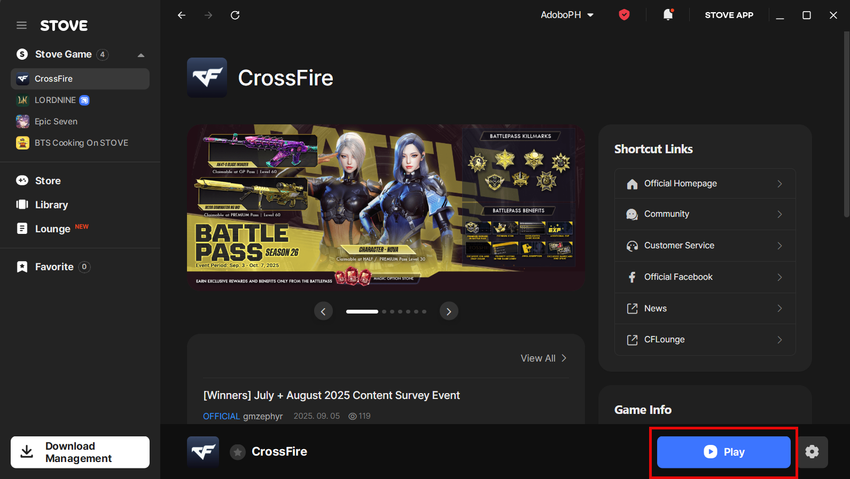Open Download Management

[x=80, y=452]
